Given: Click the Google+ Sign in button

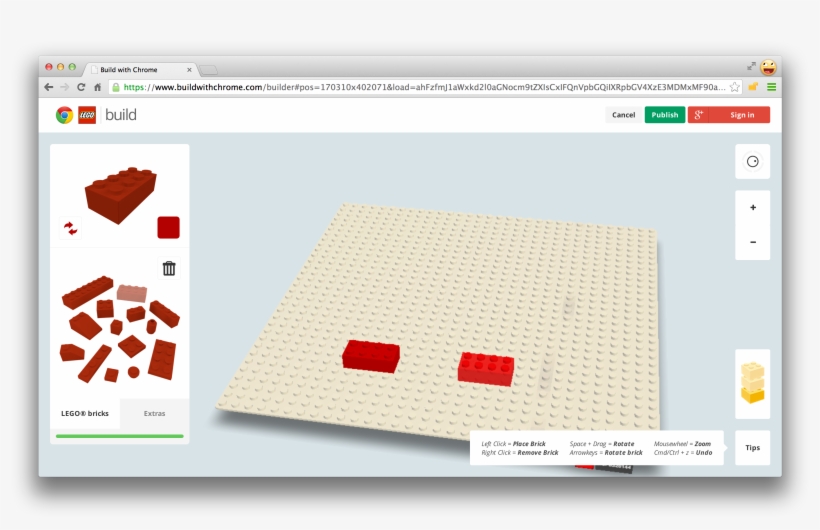Looking at the screenshot, I should tap(729, 115).
